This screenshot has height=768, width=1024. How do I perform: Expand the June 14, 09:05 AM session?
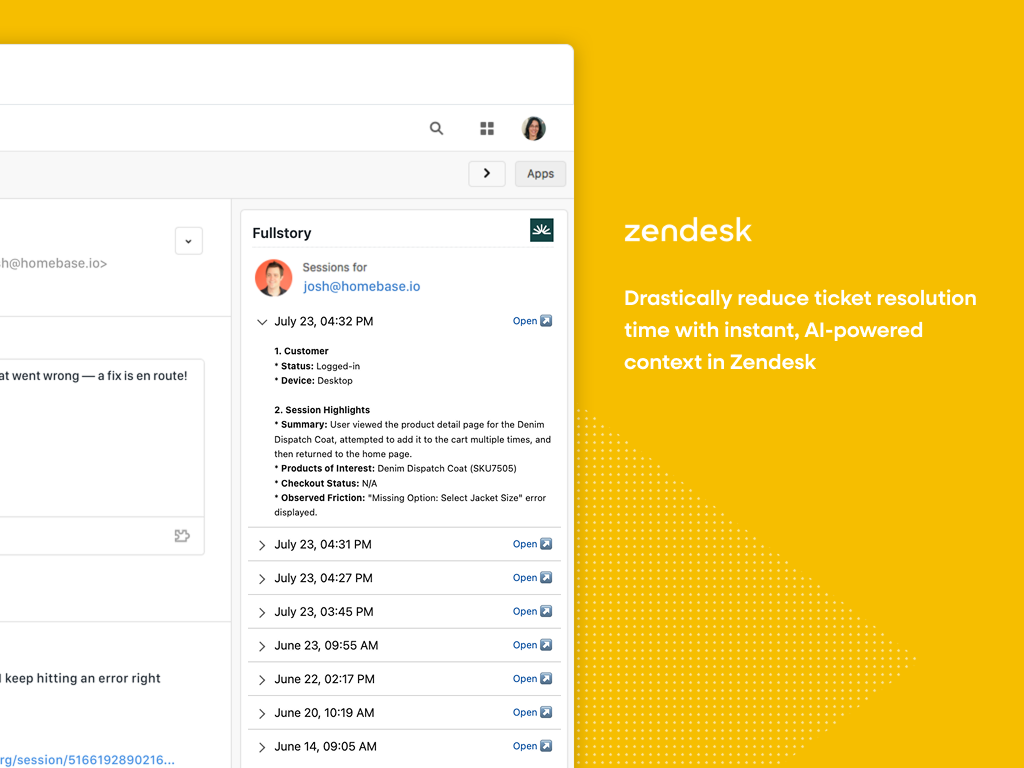point(262,748)
